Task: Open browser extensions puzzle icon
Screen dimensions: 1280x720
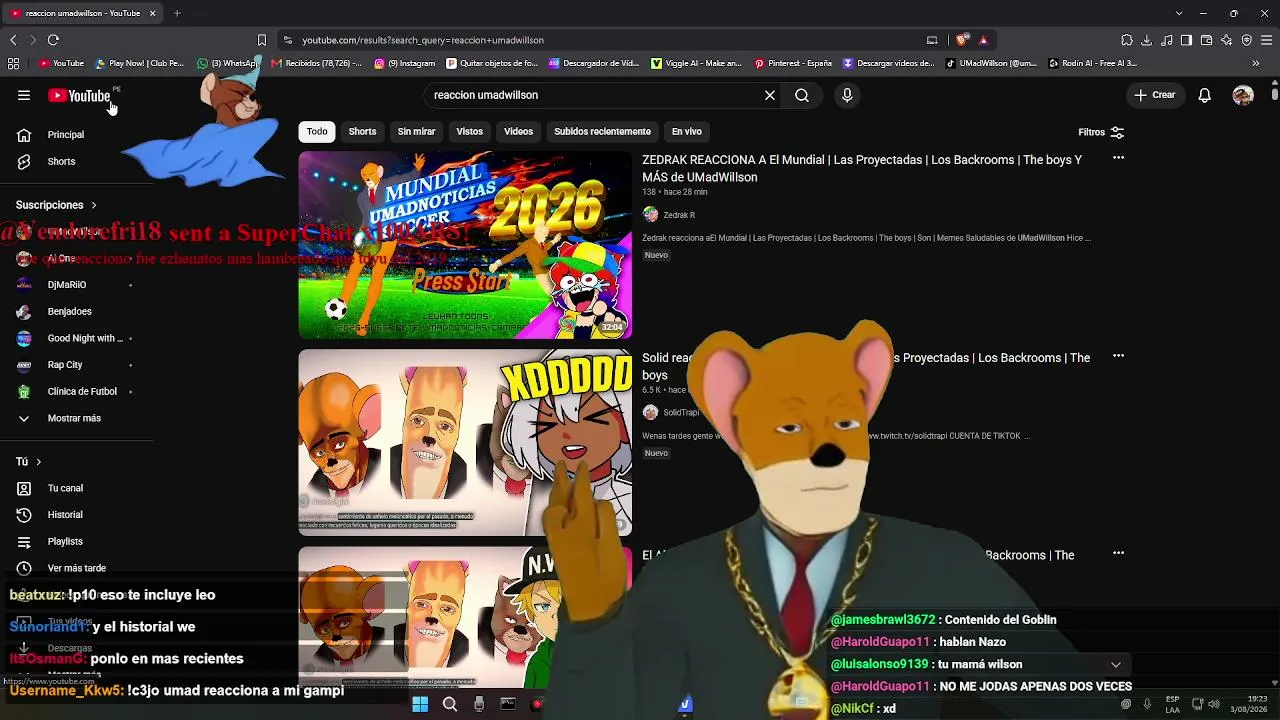Action: (x=1127, y=40)
